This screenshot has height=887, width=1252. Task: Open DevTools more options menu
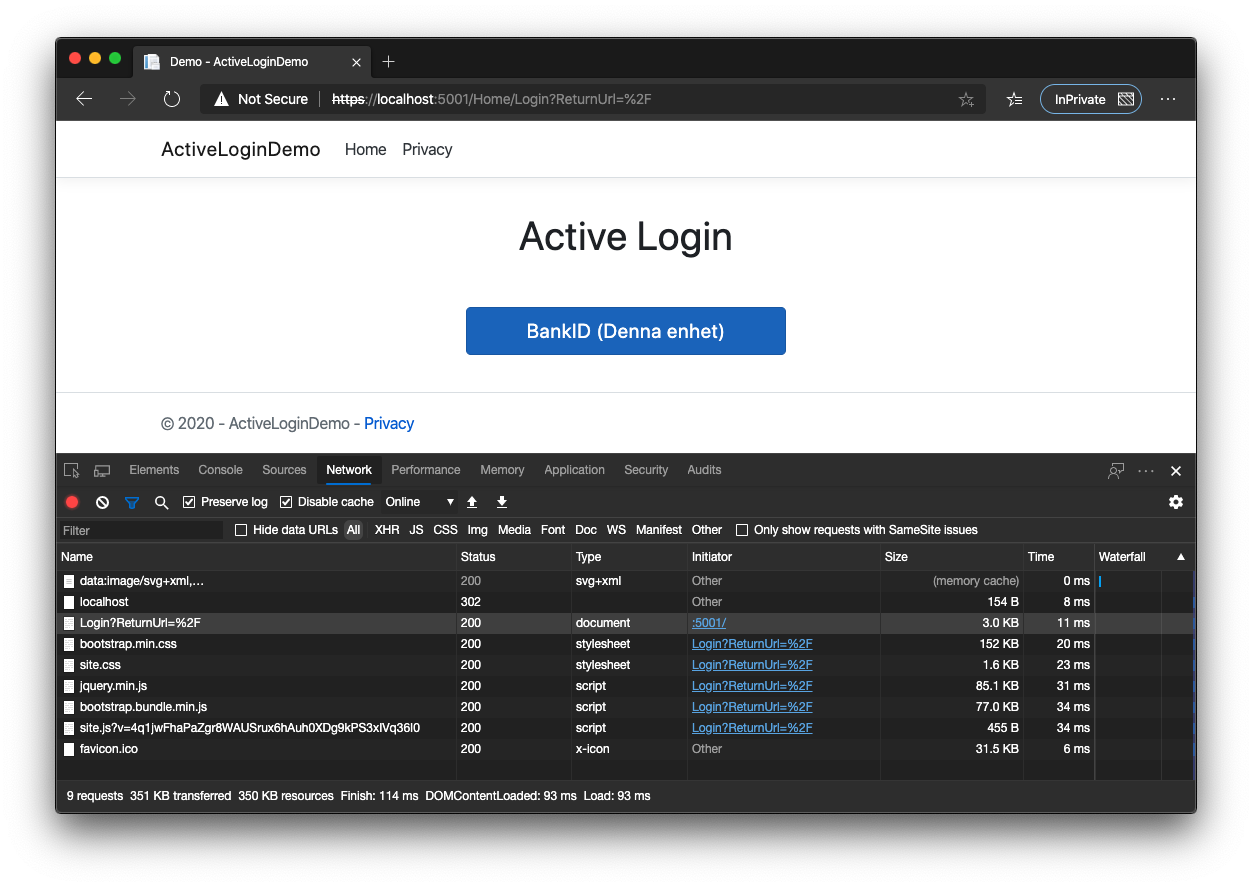point(1146,470)
